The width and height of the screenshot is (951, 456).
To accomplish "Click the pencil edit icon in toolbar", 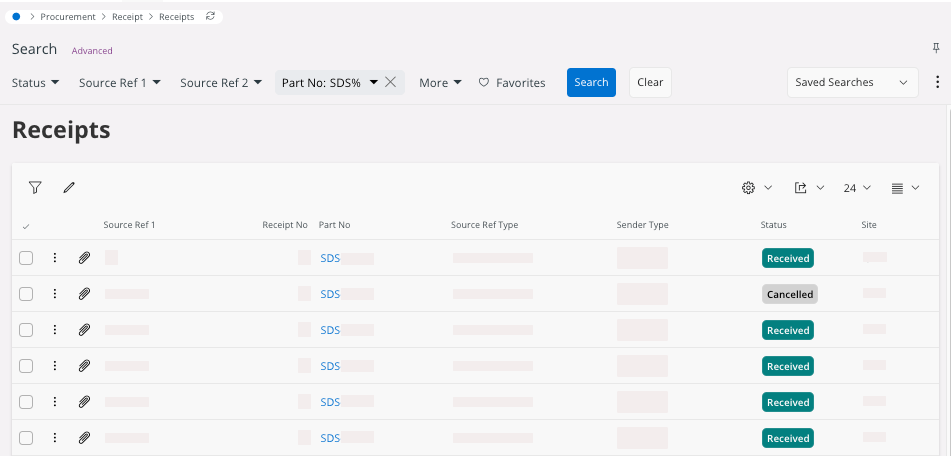I will (69, 187).
